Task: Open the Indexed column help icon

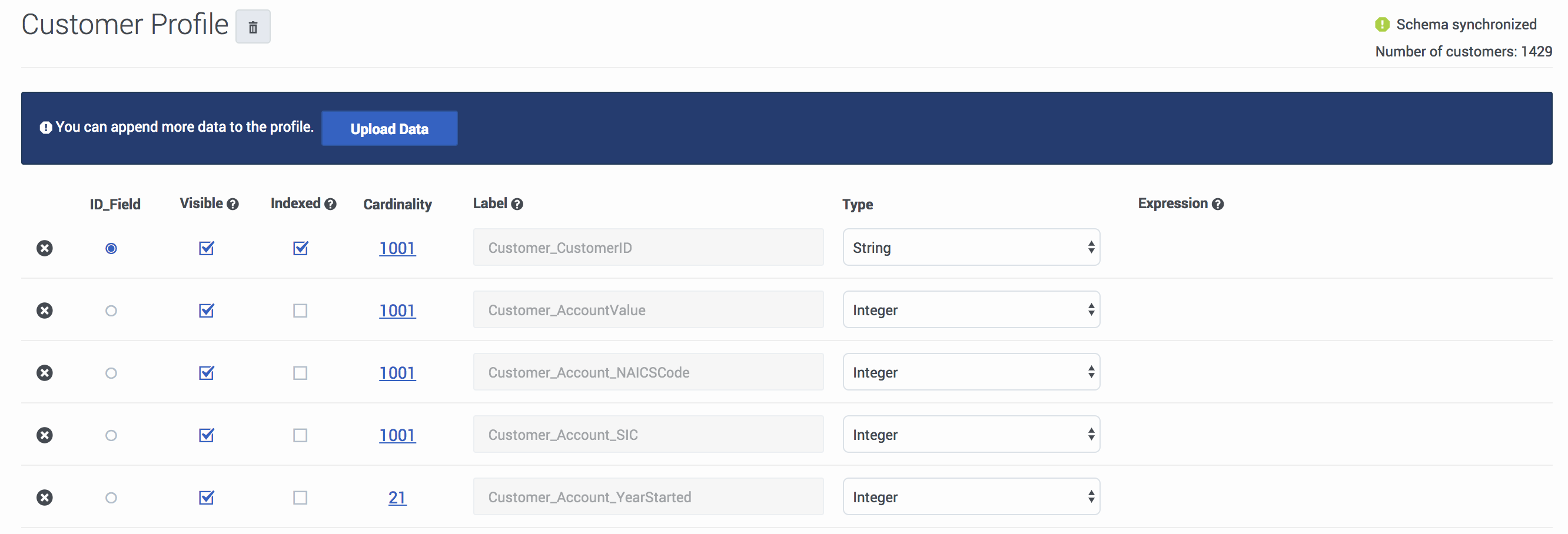Action: pyautogui.click(x=331, y=204)
